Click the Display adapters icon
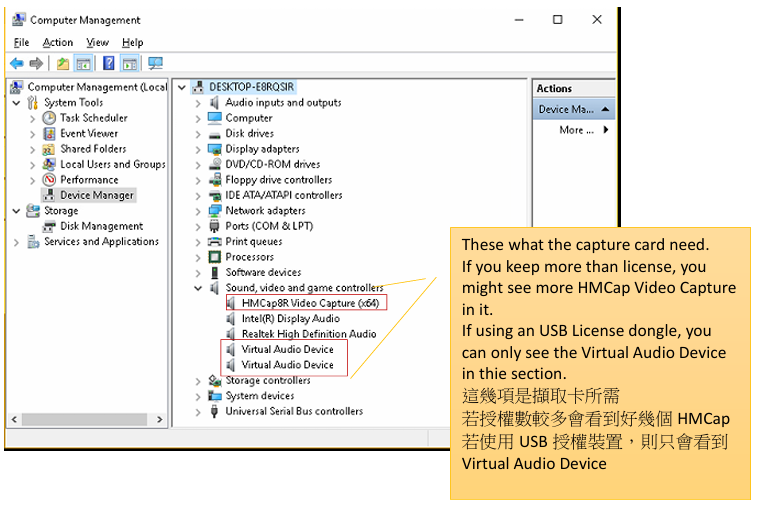This screenshot has width=765, height=518. 215,149
